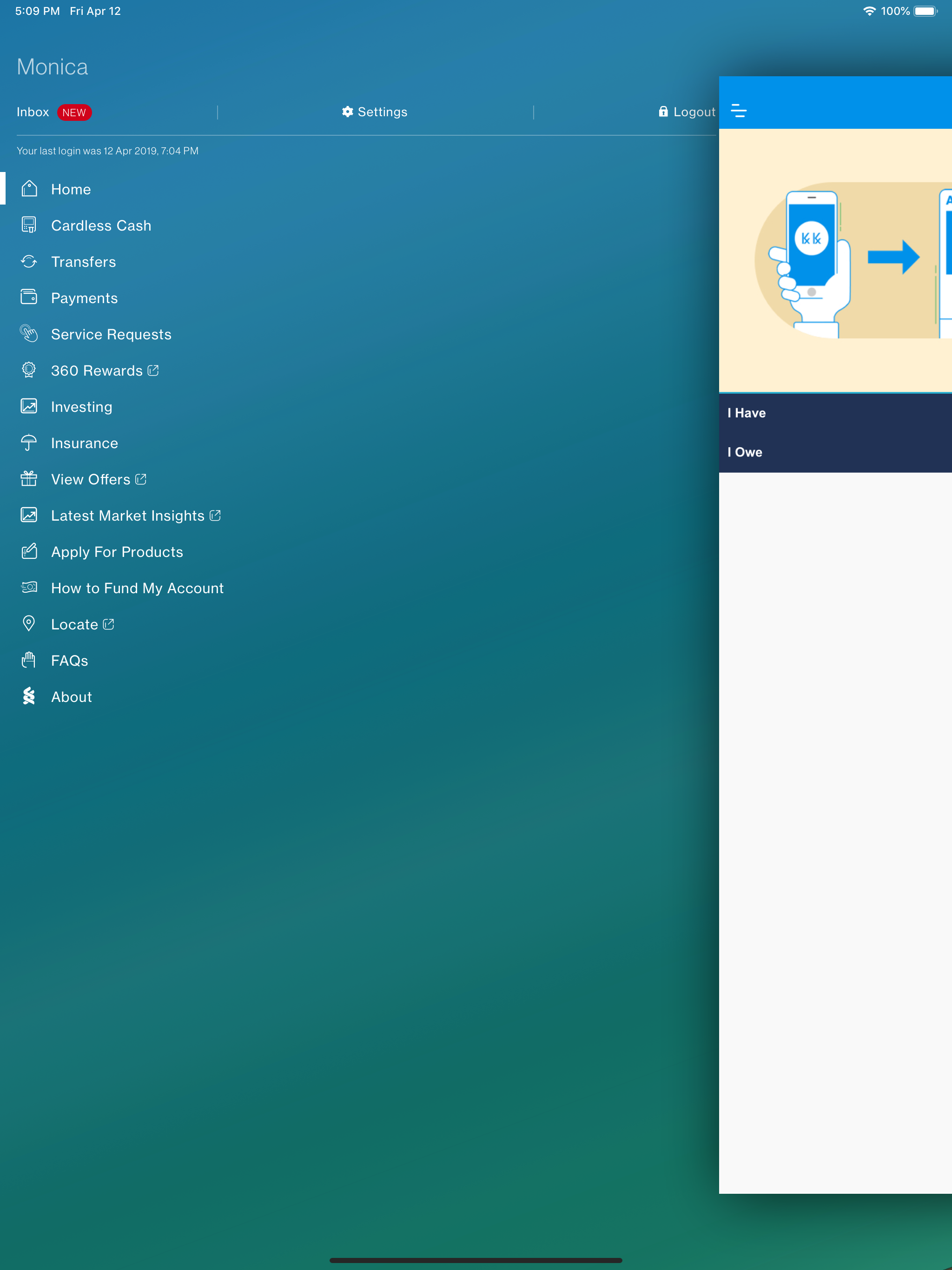This screenshot has width=952, height=1270.
Task: Choose Apply For Products
Action: point(117,552)
